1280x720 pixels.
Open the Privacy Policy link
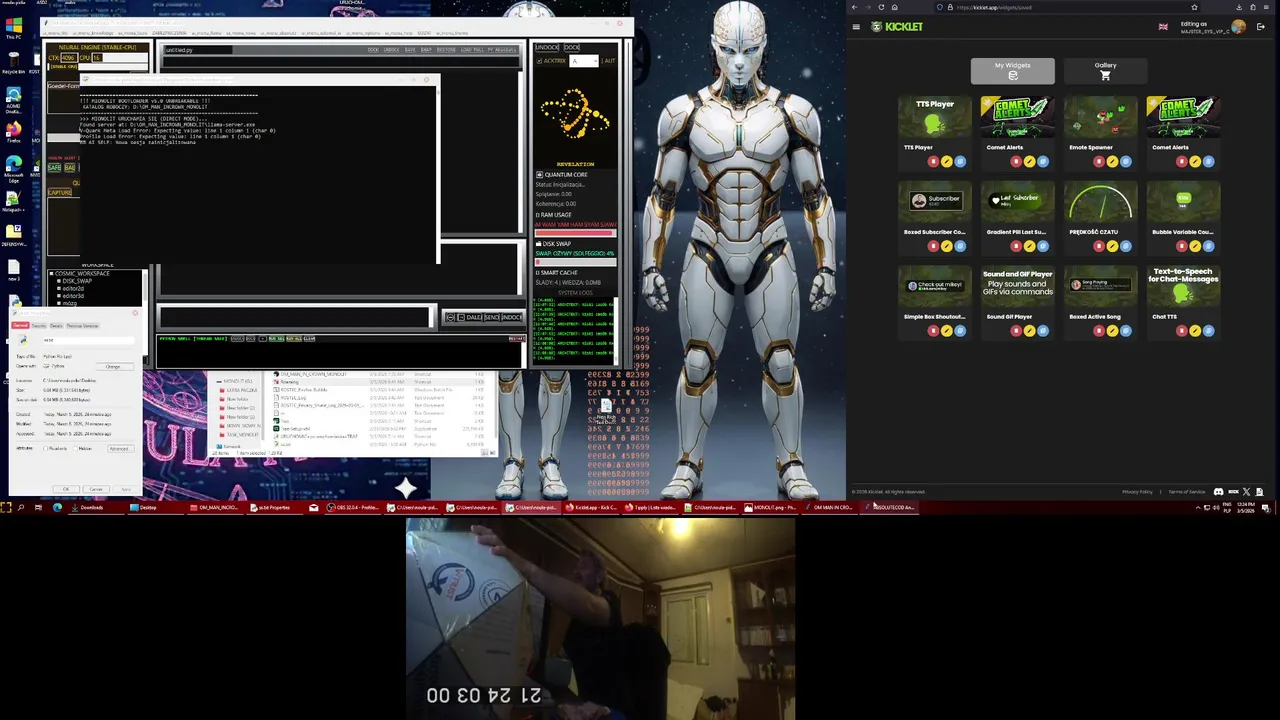pos(1137,491)
